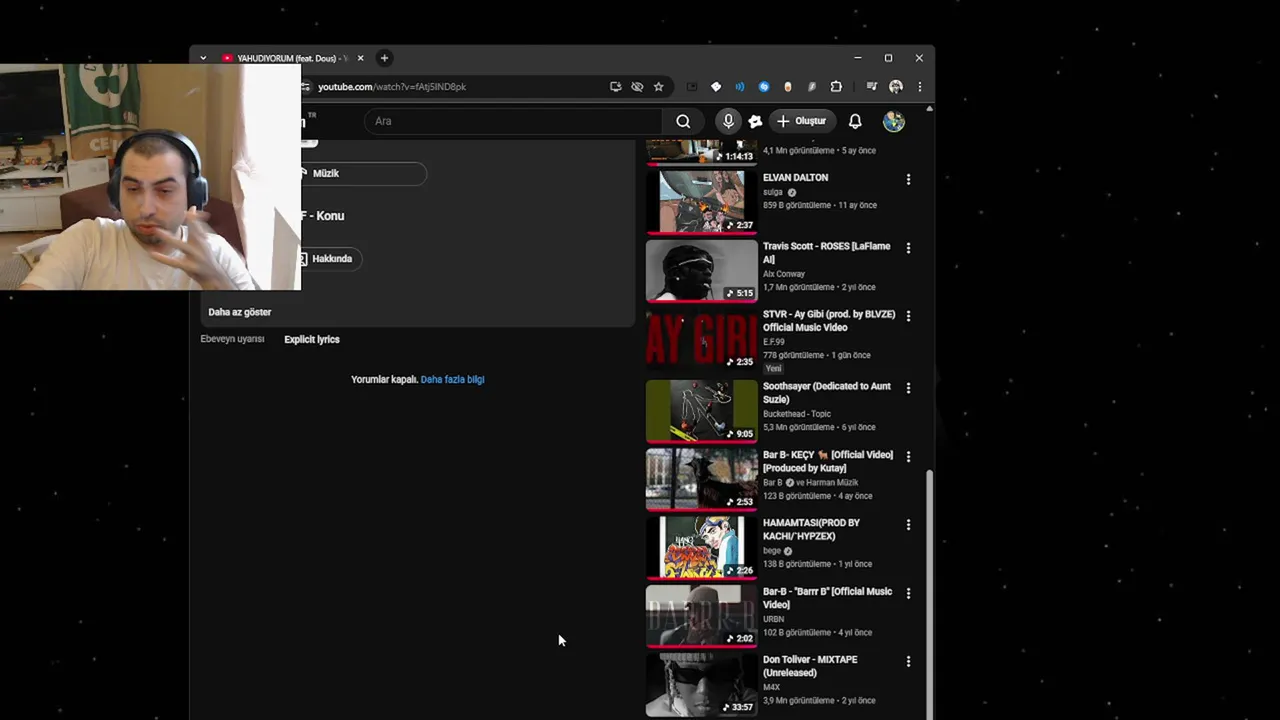Open options menu for Travis Scott ROSES video

tap(908, 247)
